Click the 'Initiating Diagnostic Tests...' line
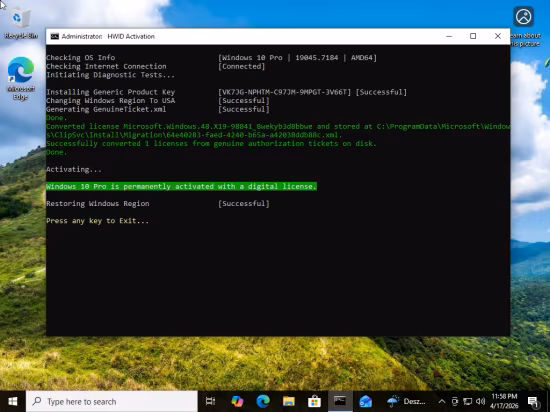The height and width of the screenshot is (412, 550). (x=110, y=75)
